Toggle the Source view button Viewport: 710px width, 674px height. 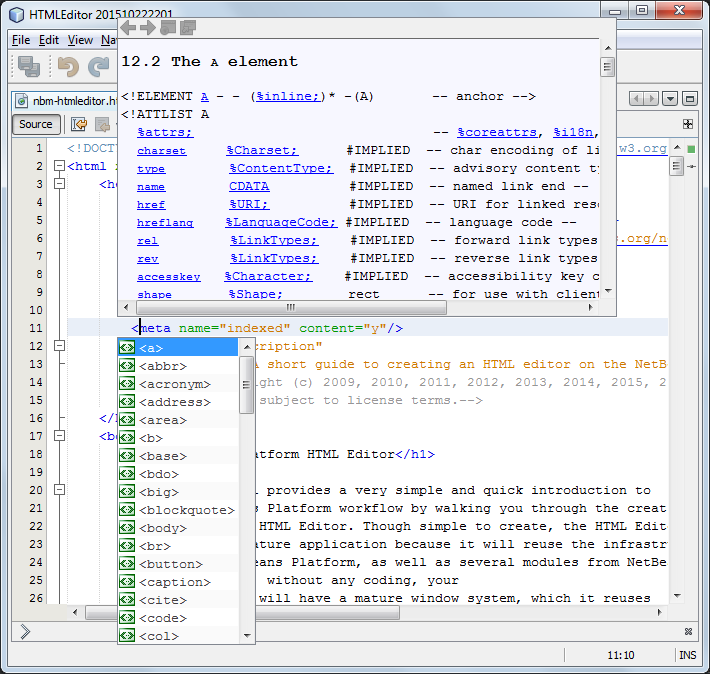(36, 124)
